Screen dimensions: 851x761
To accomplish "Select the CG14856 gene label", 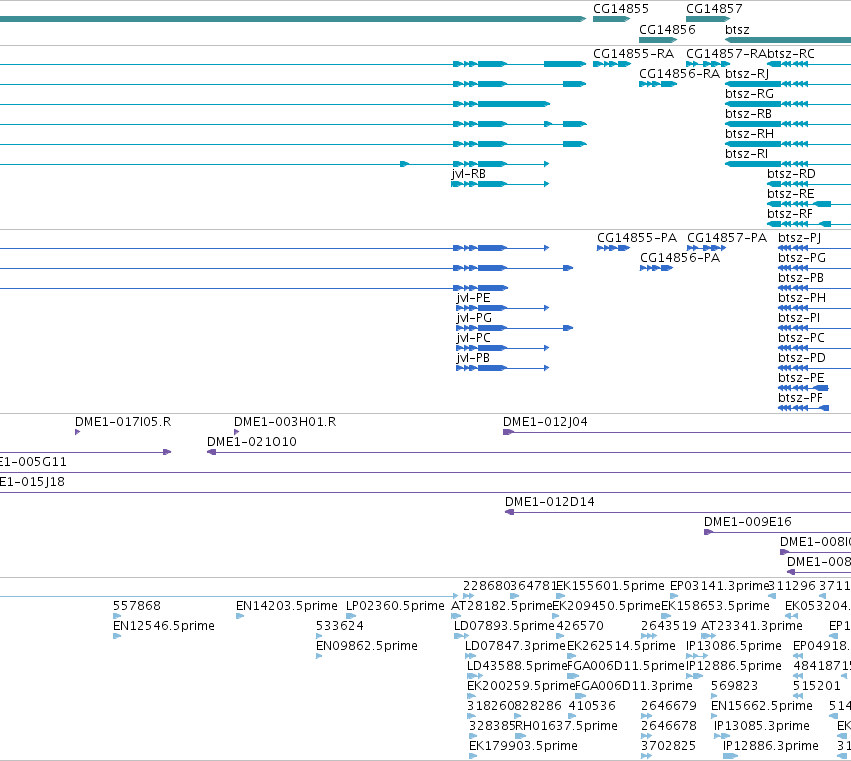I will [667, 29].
